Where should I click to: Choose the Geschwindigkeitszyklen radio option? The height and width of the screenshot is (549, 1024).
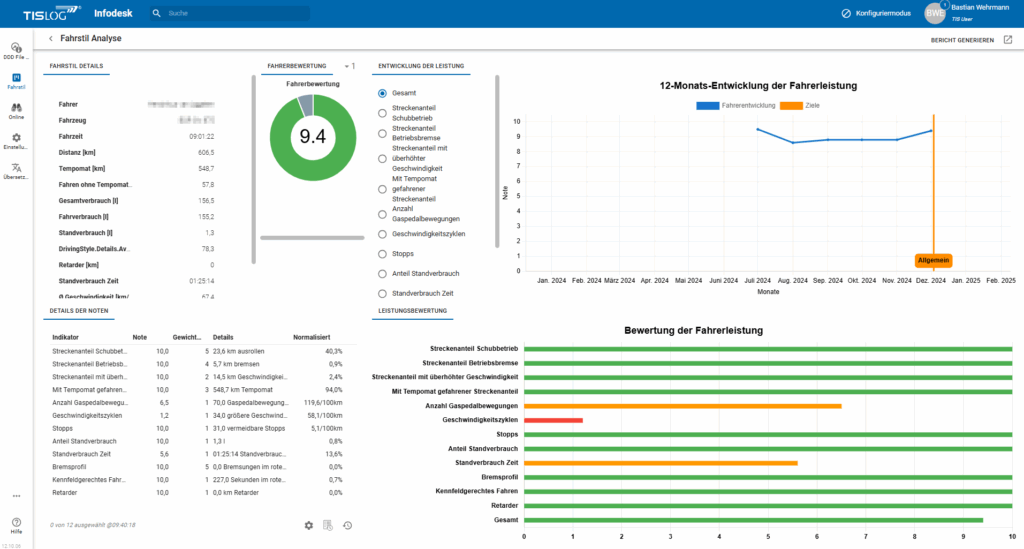tap(382, 234)
